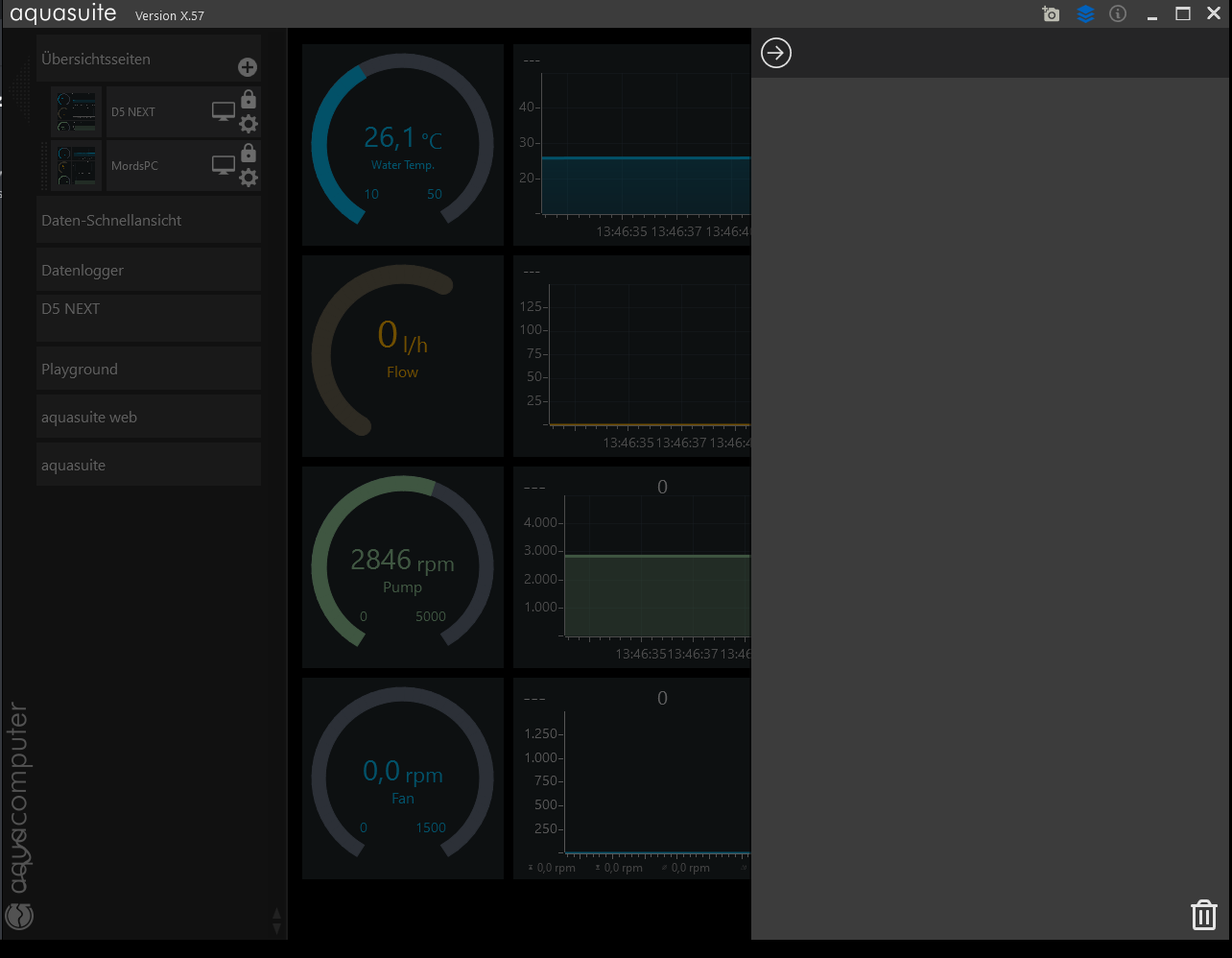The width and height of the screenshot is (1232, 958).
Task: Expand the aquasuite section at the list bottom
Action: coord(149,465)
